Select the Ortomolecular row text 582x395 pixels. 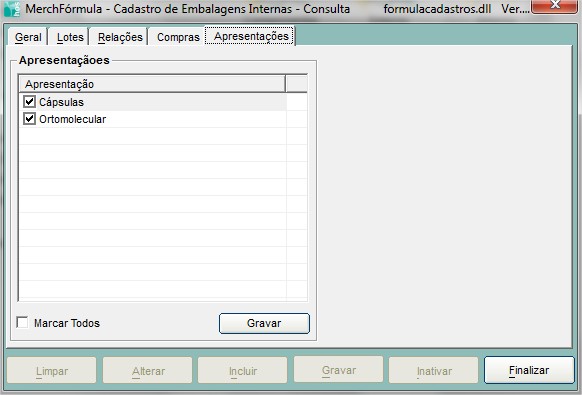point(72,119)
